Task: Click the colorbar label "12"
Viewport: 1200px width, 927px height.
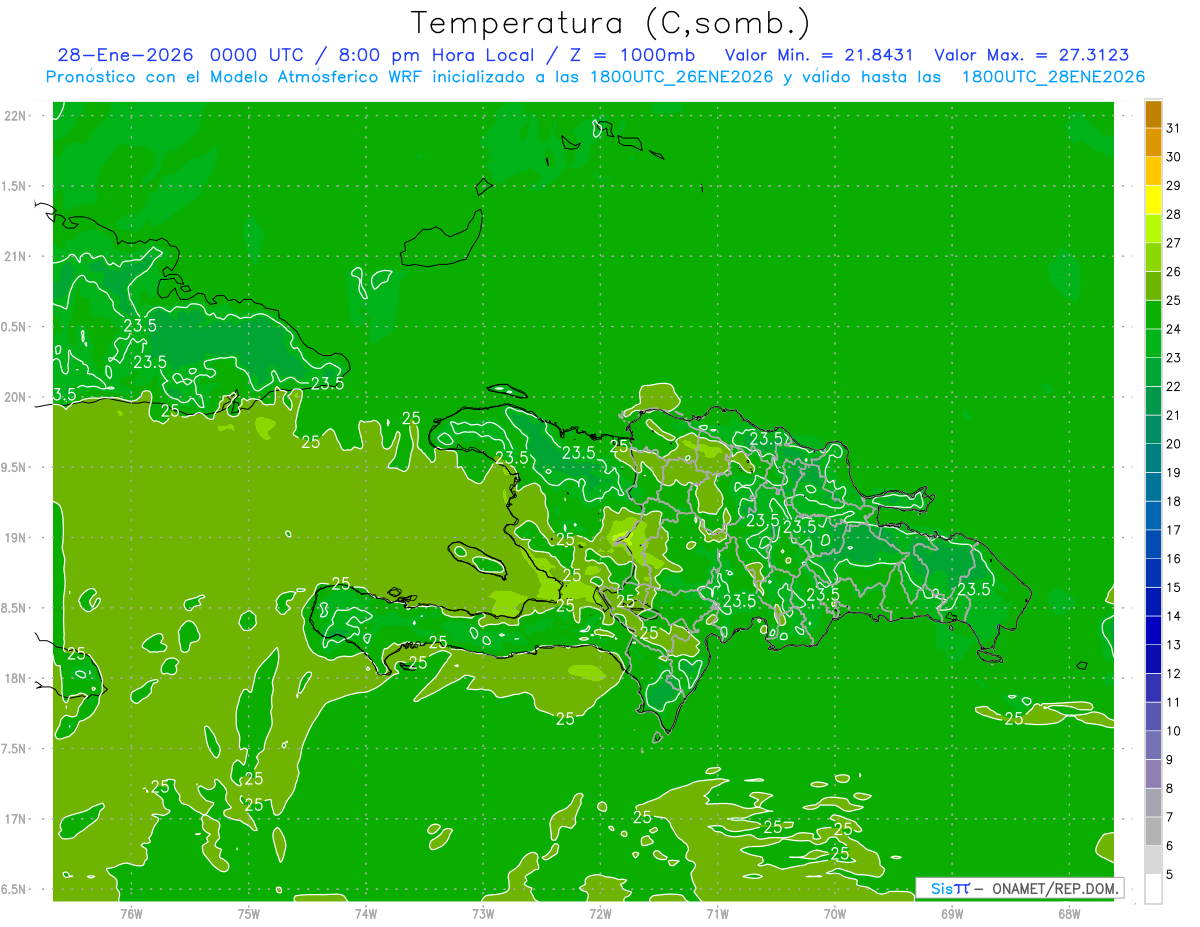Action: pos(1173,674)
